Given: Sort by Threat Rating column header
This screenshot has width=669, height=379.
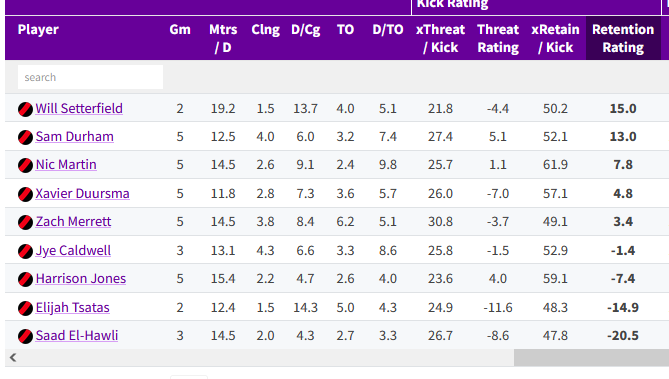Looking at the screenshot, I should 498,38.
